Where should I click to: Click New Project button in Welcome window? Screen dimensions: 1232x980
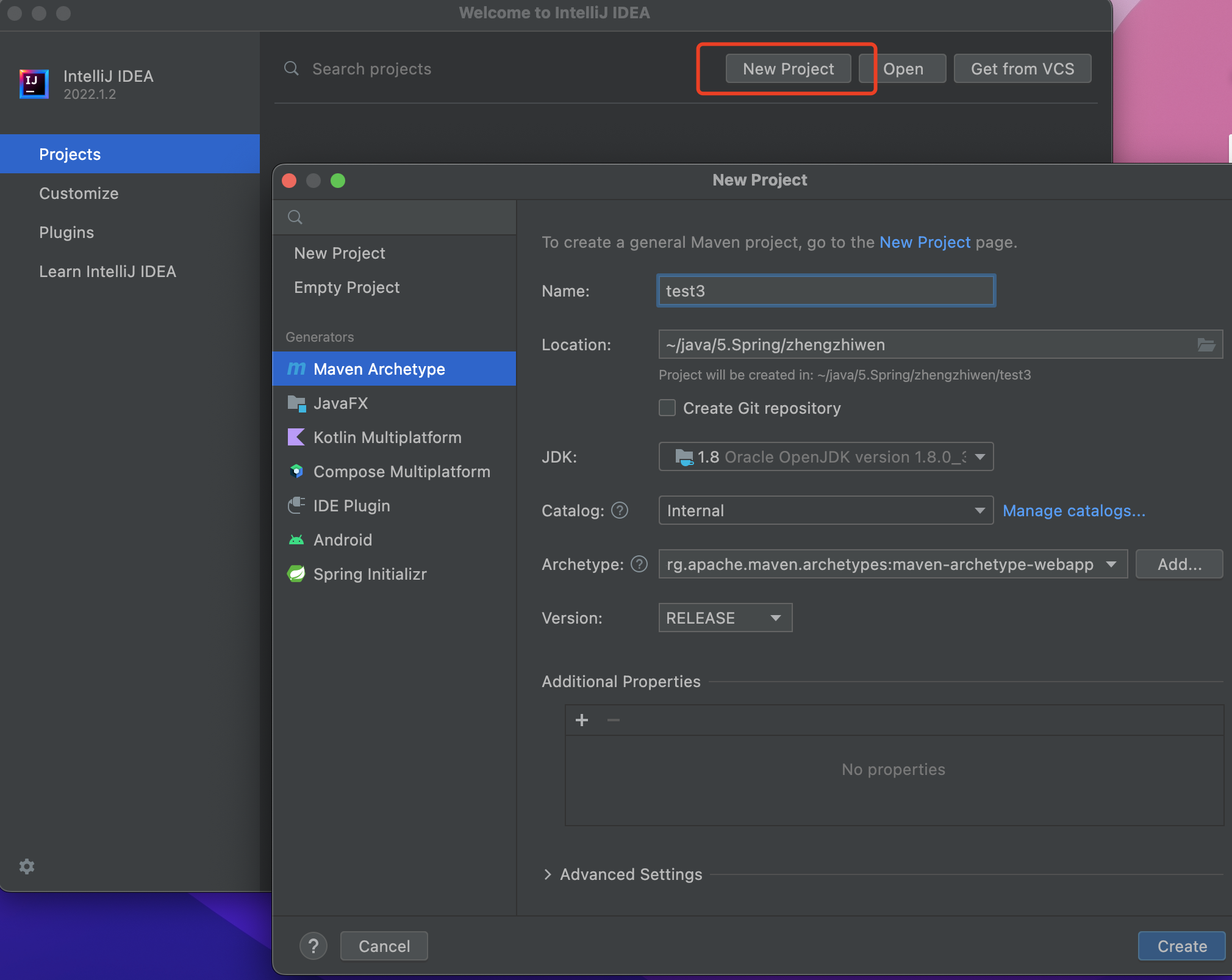click(788, 68)
